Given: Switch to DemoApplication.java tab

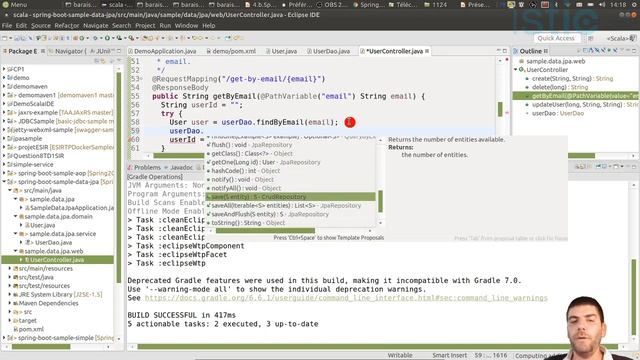Looking at the screenshot, I should 162,51.
